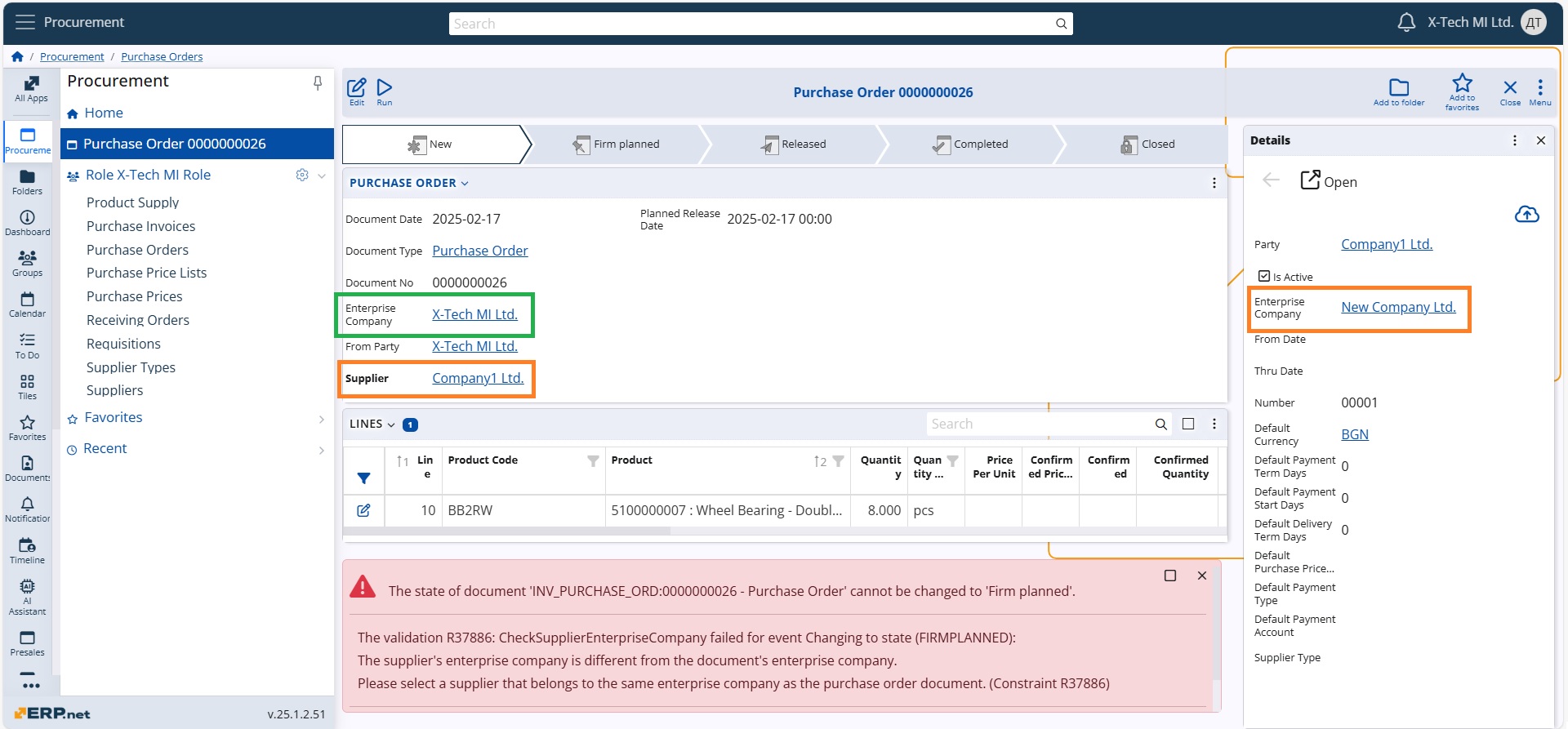Open Purchase Invoices in navigation
Image resolution: width=1568 pixels, height=729 pixels.
click(x=140, y=226)
